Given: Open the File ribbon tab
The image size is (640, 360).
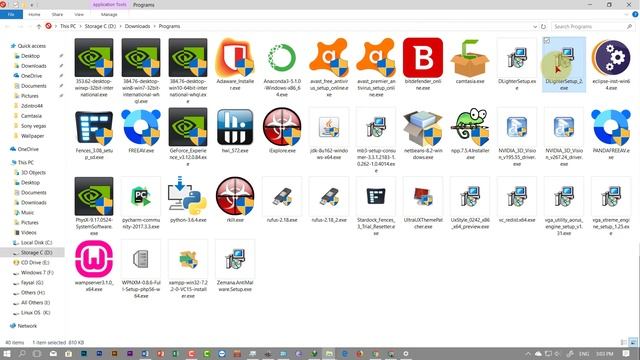Looking at the screenshot, I should pos(11,14).
